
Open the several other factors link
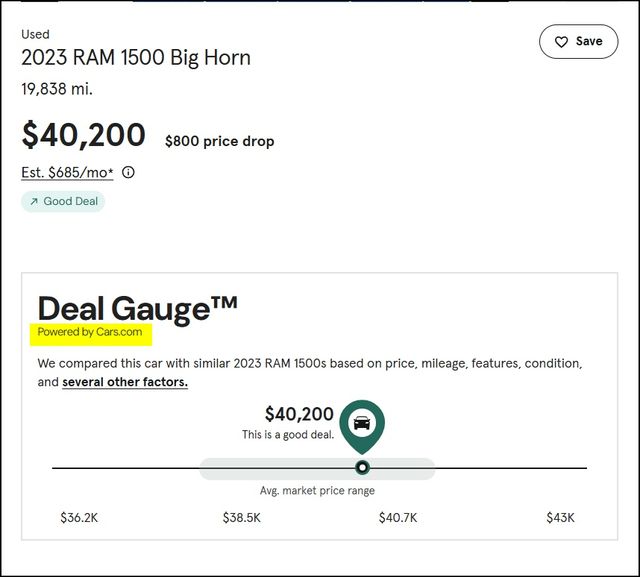pos(125,382)
